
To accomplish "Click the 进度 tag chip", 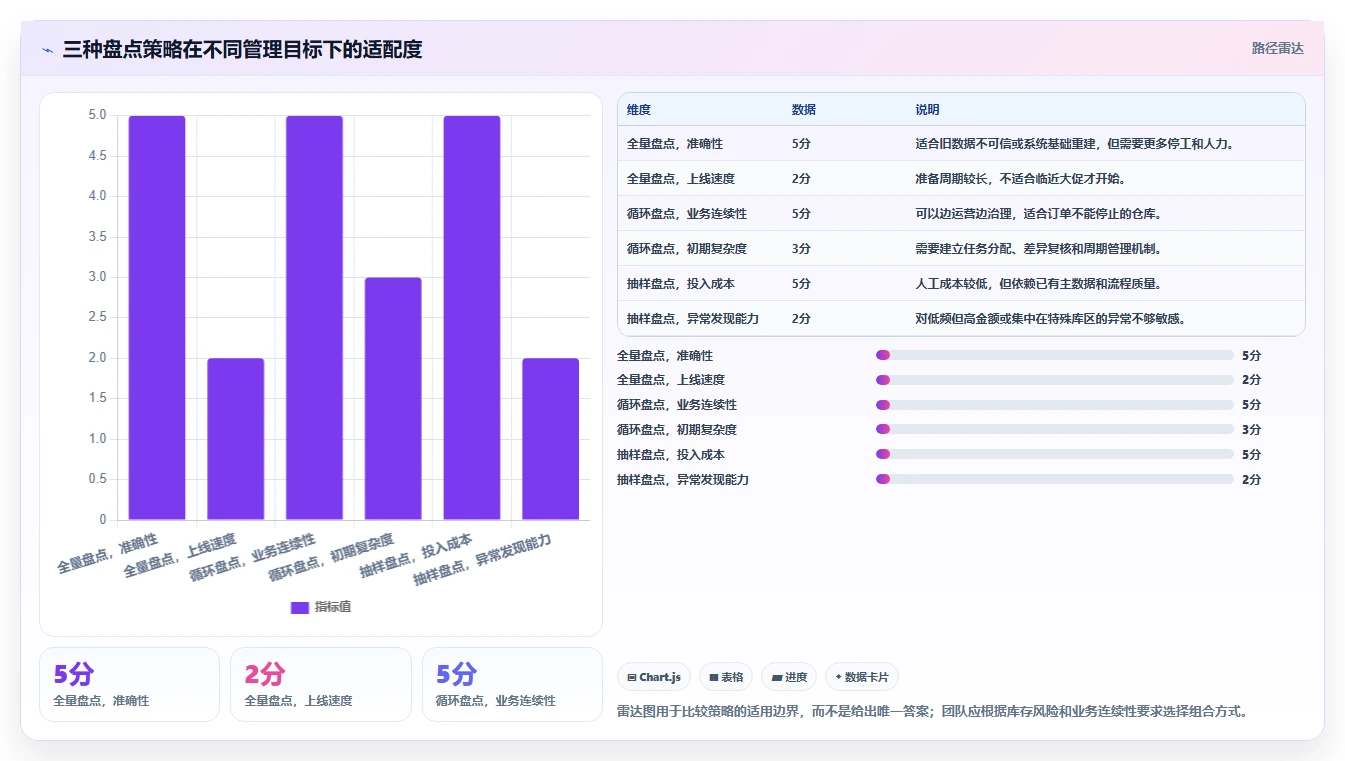I will pos(789,677).
